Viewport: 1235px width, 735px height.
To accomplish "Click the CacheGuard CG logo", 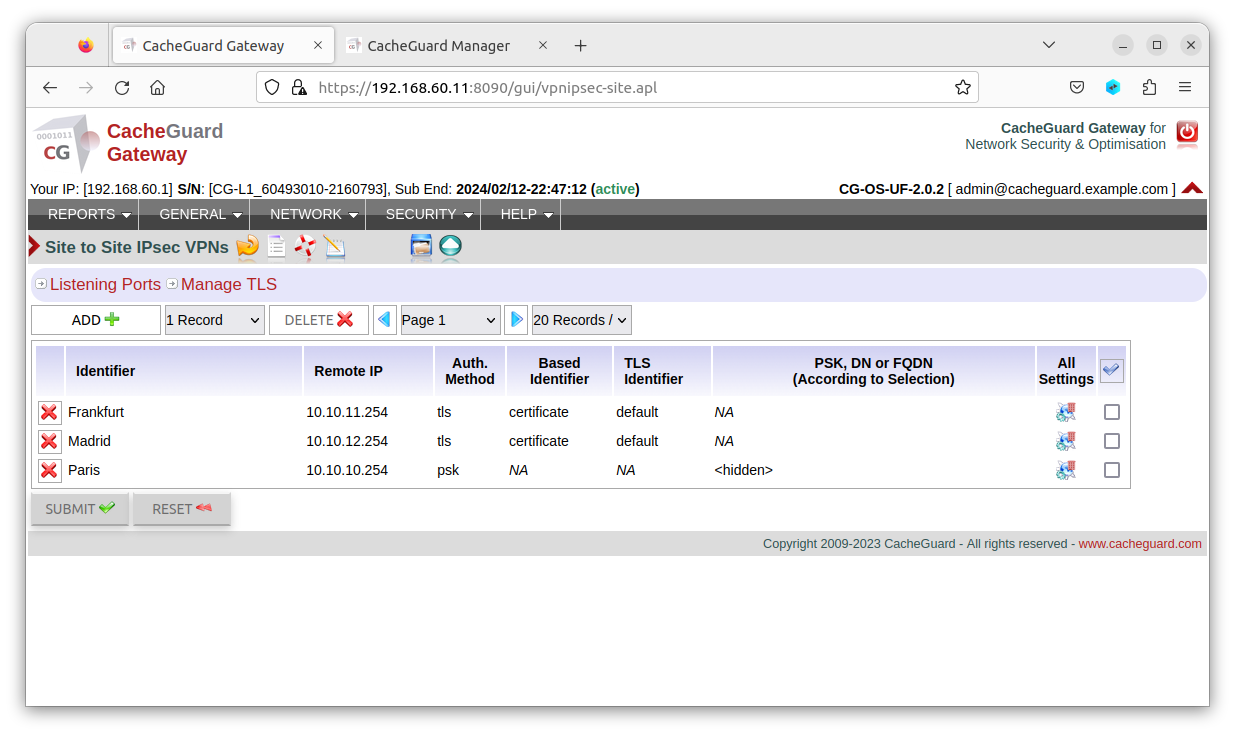I will coord(66,142).
